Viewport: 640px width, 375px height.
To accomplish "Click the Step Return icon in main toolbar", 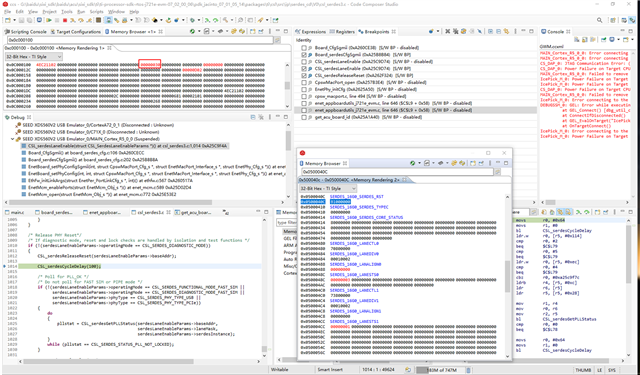I will pyautogui.click(x=89, y=20).
